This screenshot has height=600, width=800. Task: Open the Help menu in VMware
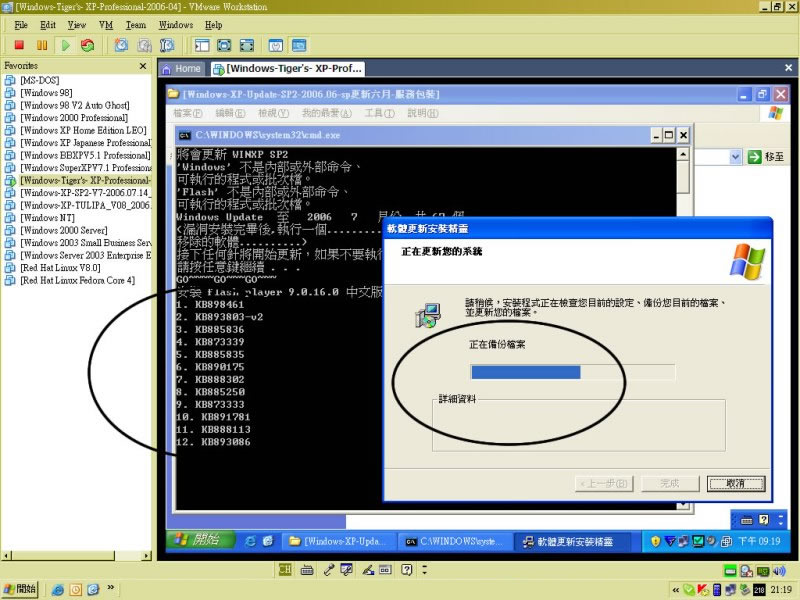point(213,25)
